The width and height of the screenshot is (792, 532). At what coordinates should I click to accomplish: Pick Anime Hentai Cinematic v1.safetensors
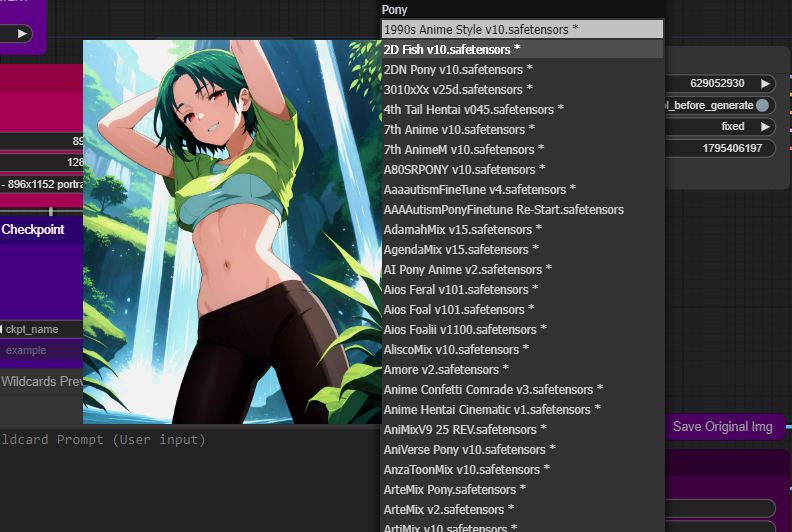pyautogui.click(x=522, y=409)
